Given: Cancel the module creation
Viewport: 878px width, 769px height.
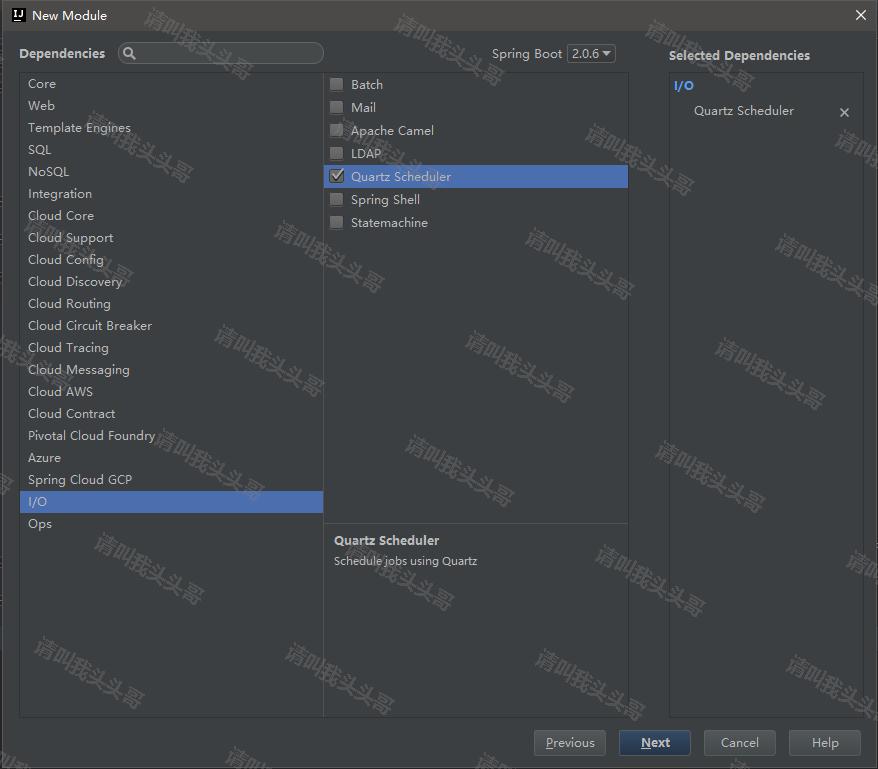Looking at the screenshot, I should pyautogui.click(x=740, y=743).
